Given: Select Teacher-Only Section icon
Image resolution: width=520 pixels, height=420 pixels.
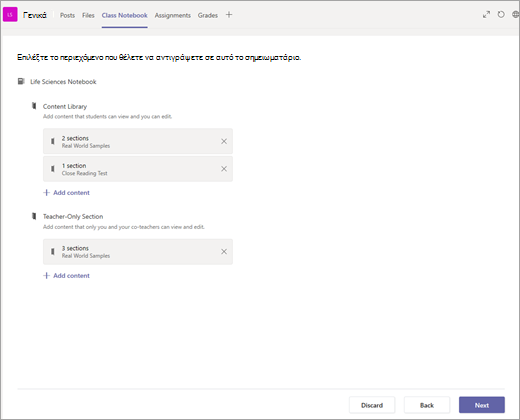Looking at the screenshot, I should click(x=34, y=216).
